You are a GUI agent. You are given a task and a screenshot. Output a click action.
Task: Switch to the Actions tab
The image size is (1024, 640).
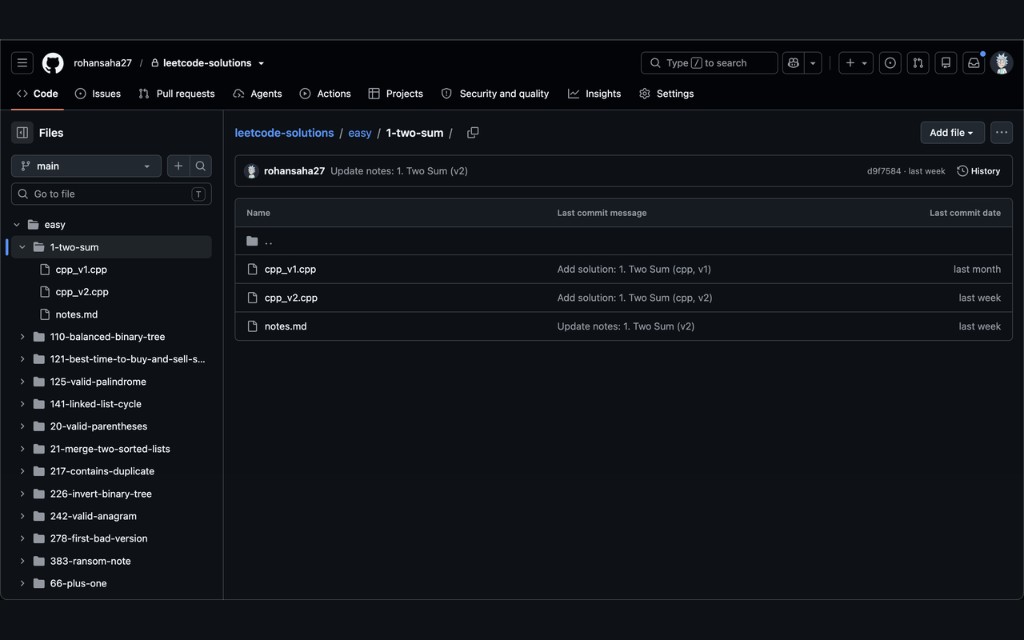(x=325, y=93)
